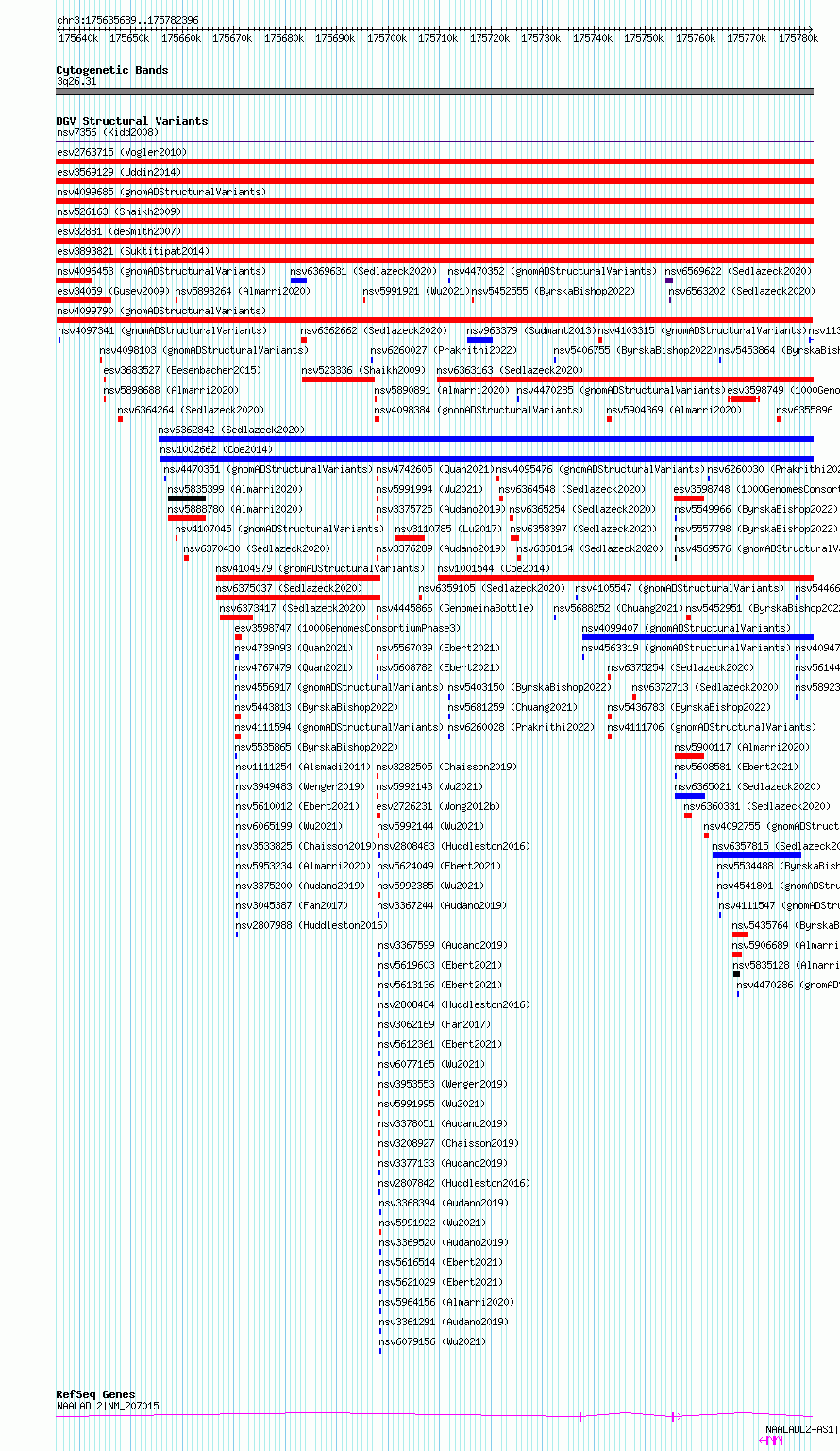Click red bar under nsv3110785 (Lu2017)

click(410, 538)
